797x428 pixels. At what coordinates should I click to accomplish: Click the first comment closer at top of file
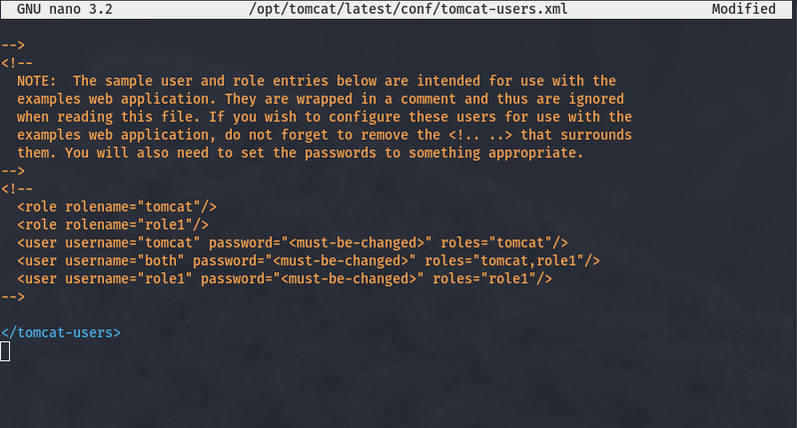(x=13, y=44)
